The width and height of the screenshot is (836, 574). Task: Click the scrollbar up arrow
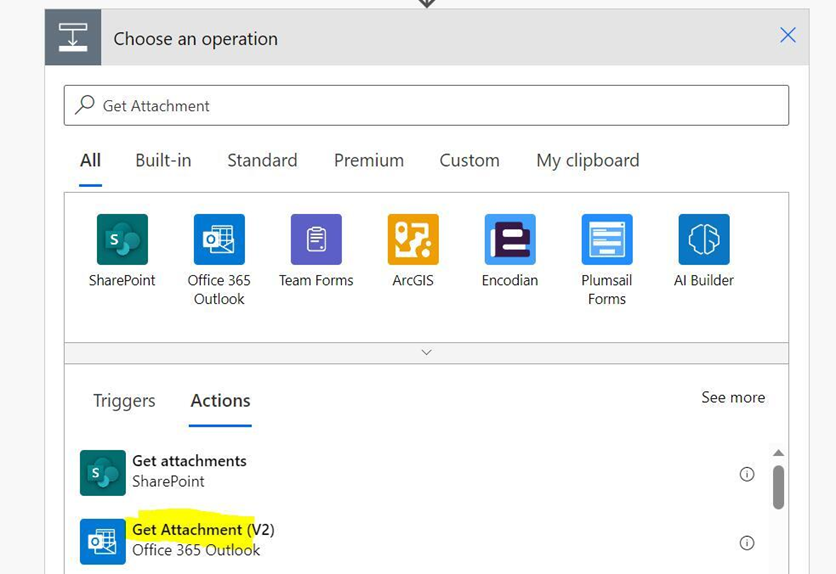[x=778, y=453]
